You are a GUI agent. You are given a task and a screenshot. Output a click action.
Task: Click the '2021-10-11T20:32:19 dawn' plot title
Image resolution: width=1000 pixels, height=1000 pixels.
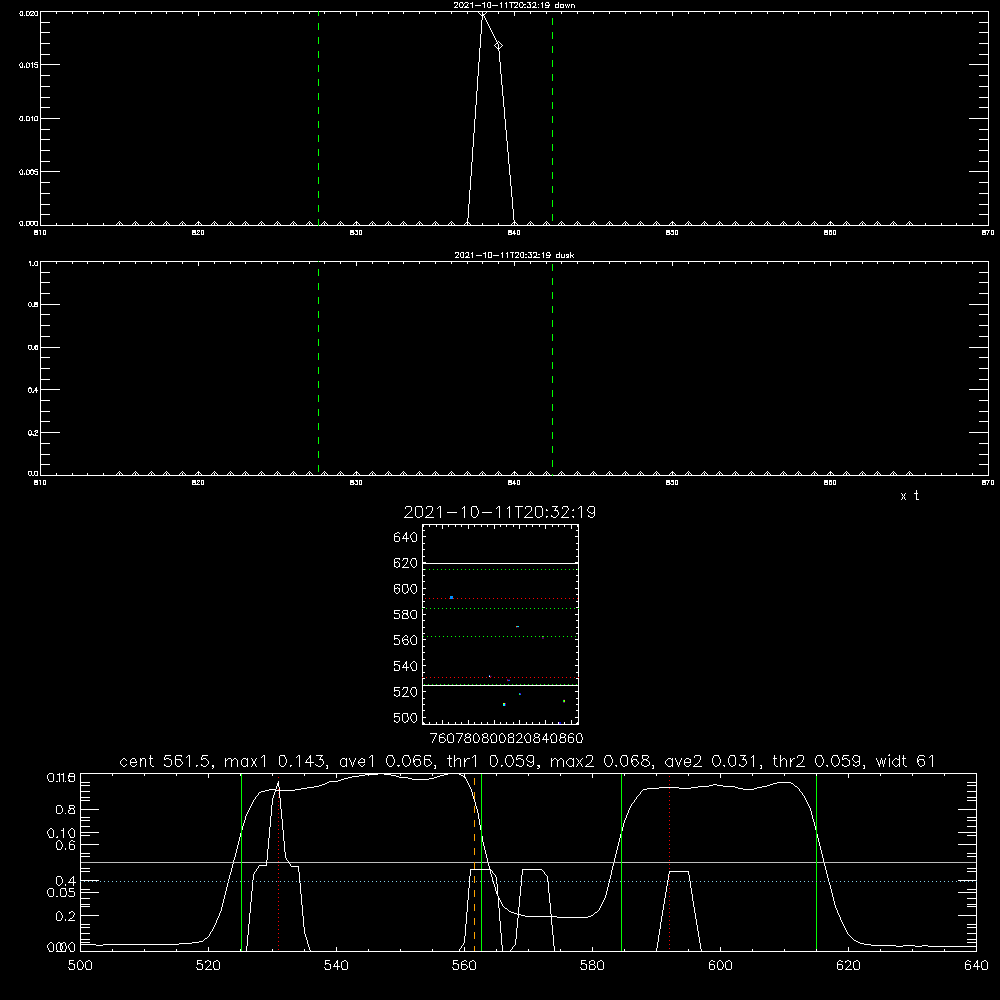point(514,4)
